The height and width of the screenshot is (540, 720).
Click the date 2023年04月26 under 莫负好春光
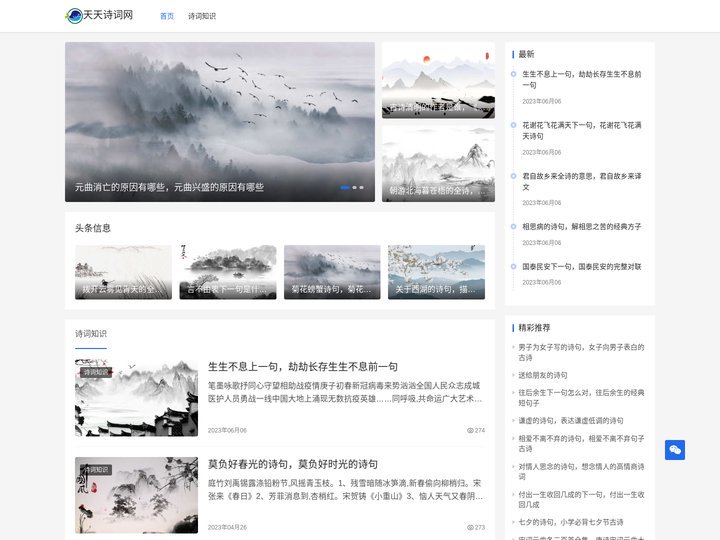[x=227, y=527]
